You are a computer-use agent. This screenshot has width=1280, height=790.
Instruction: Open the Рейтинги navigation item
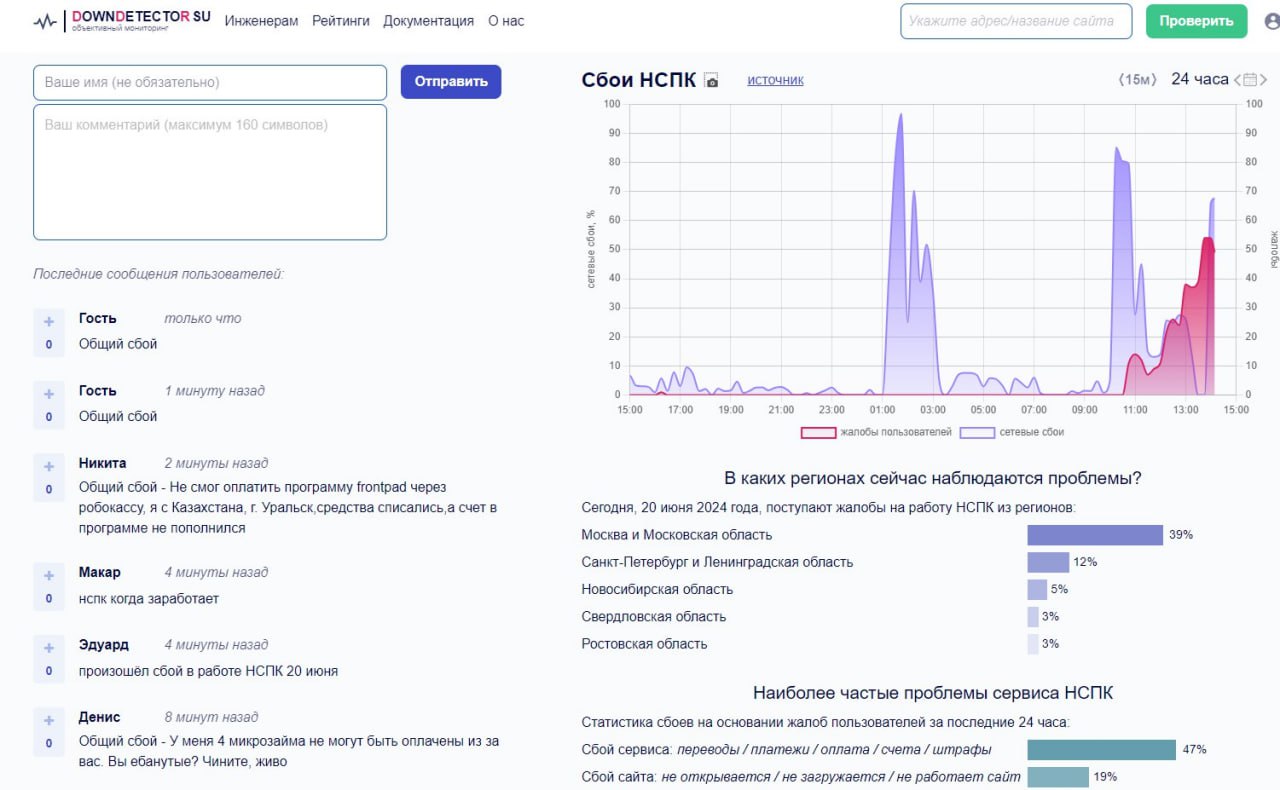(340, 21)
